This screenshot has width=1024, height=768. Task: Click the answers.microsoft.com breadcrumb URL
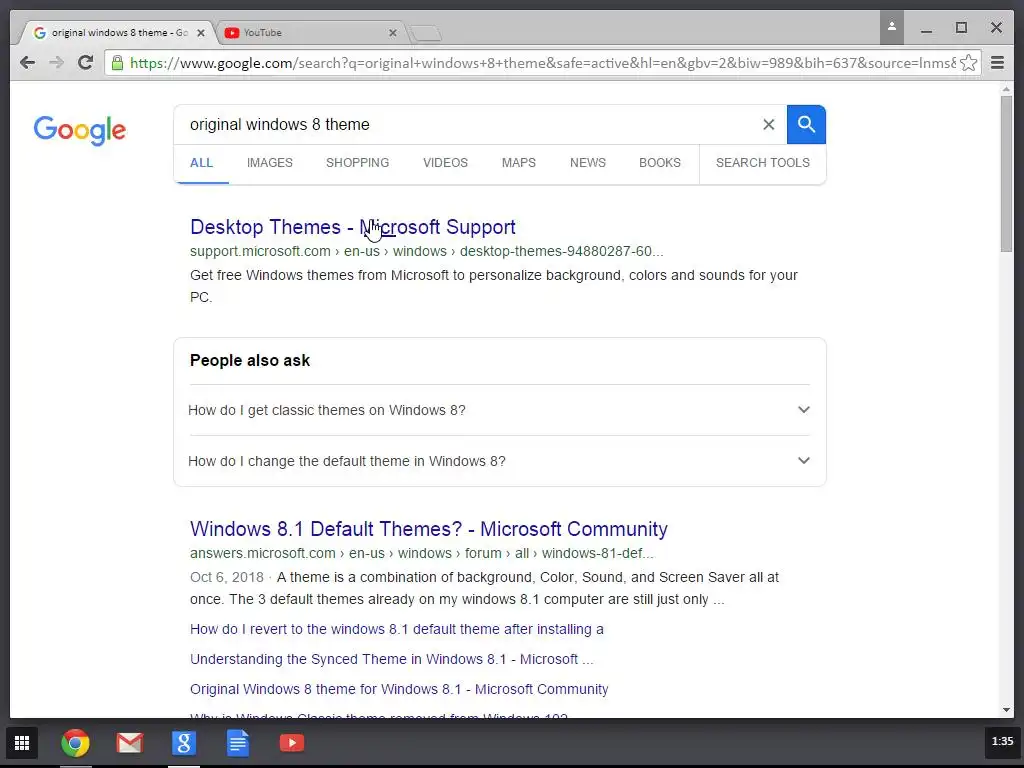coord(421,553)
